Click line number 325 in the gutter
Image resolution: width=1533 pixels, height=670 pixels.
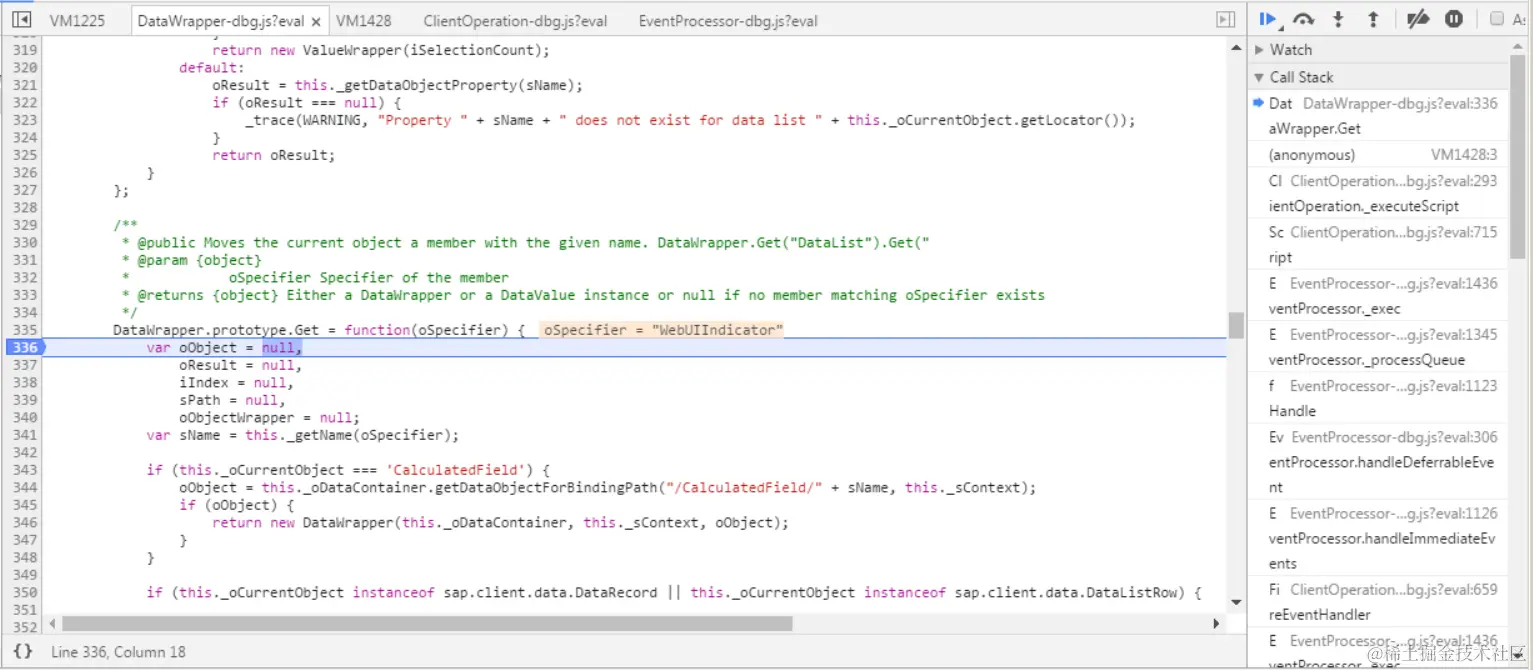(x=25, y=155)
